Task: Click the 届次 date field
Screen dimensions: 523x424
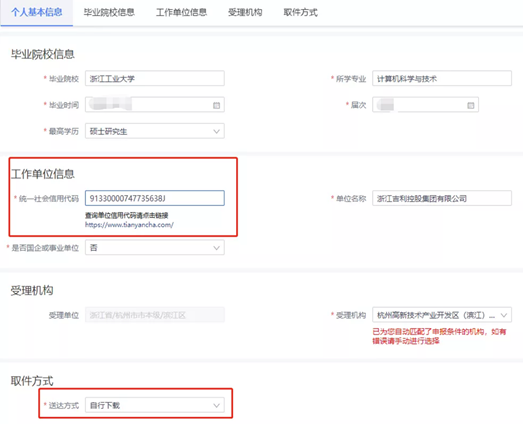Action: point(426,105)
